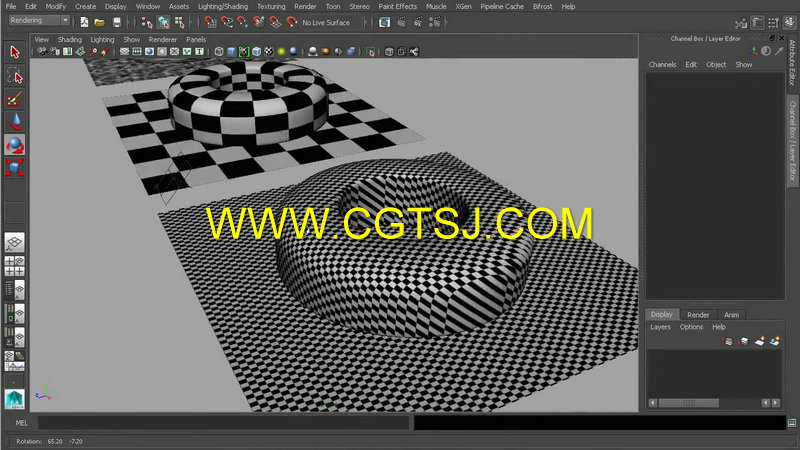The width and height of the screenshot is (800, 450).
Task: Create a new scene file
Action: [84, 22]
